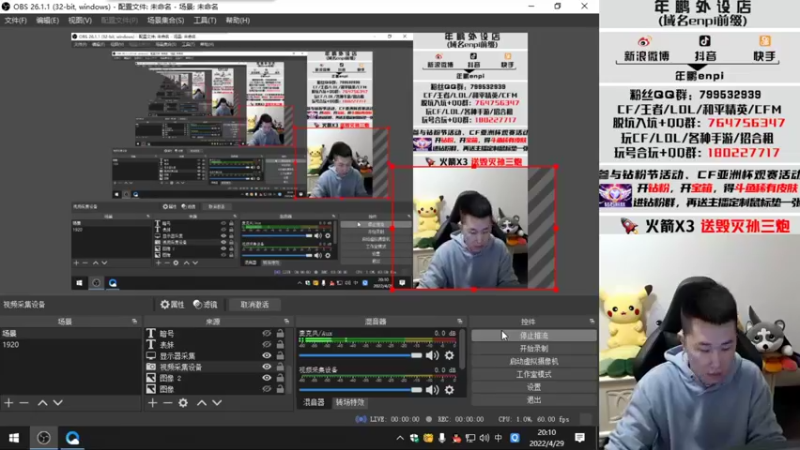This screenshot has width=800, height=450.
Task: Click the image icon beside 图像 2
Action: 151,378
